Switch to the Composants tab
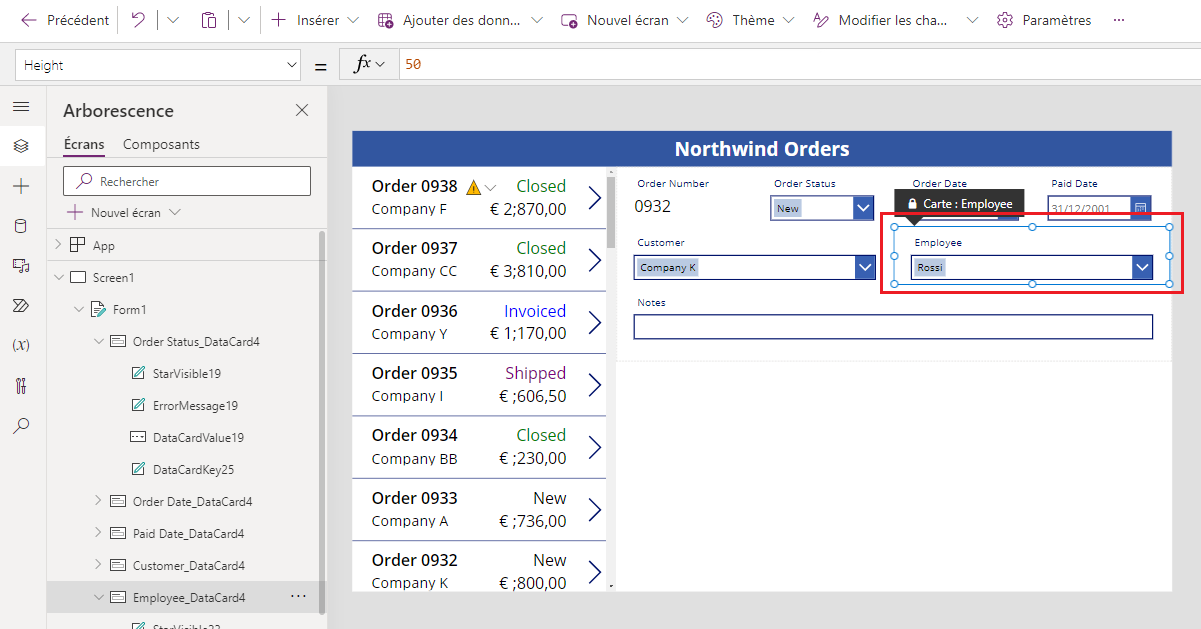 (x=161, y=144)
